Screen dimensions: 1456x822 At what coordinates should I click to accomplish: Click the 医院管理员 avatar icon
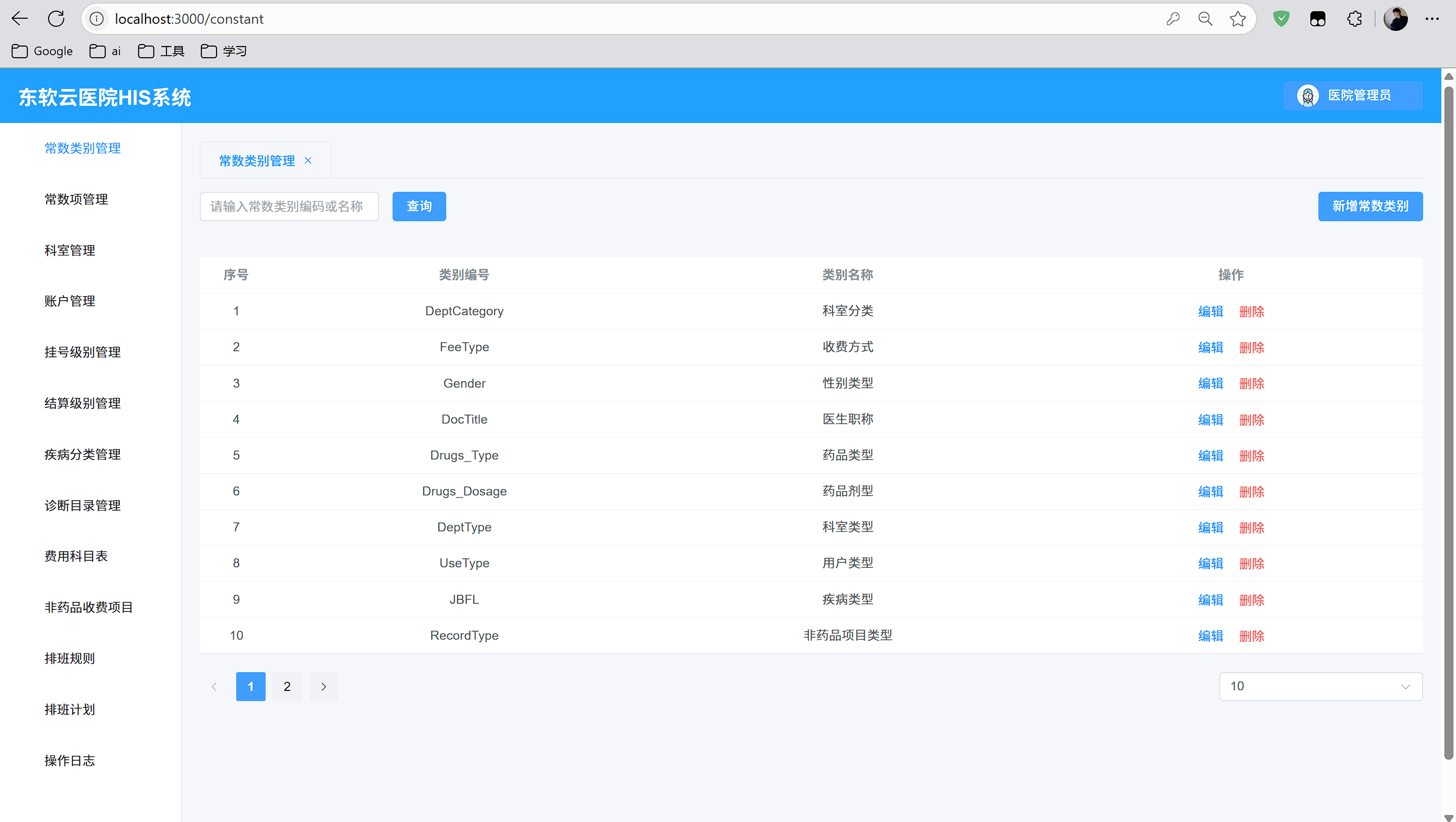click(x=1308, y=96)
